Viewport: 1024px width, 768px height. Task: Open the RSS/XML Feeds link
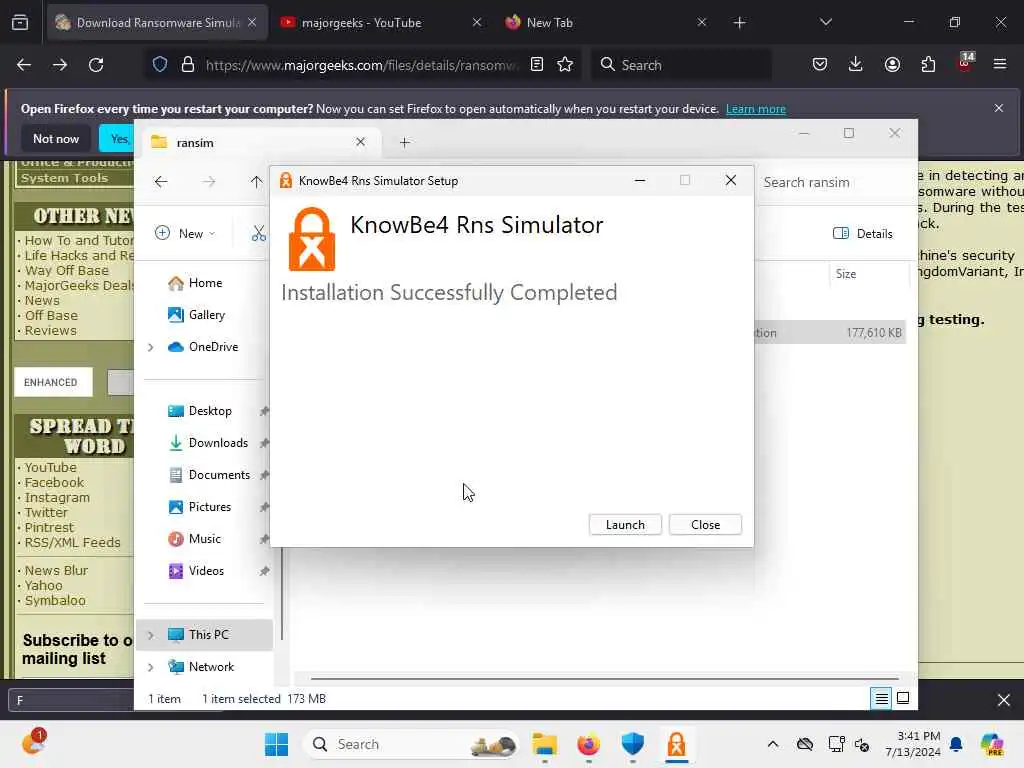[72, 543]
